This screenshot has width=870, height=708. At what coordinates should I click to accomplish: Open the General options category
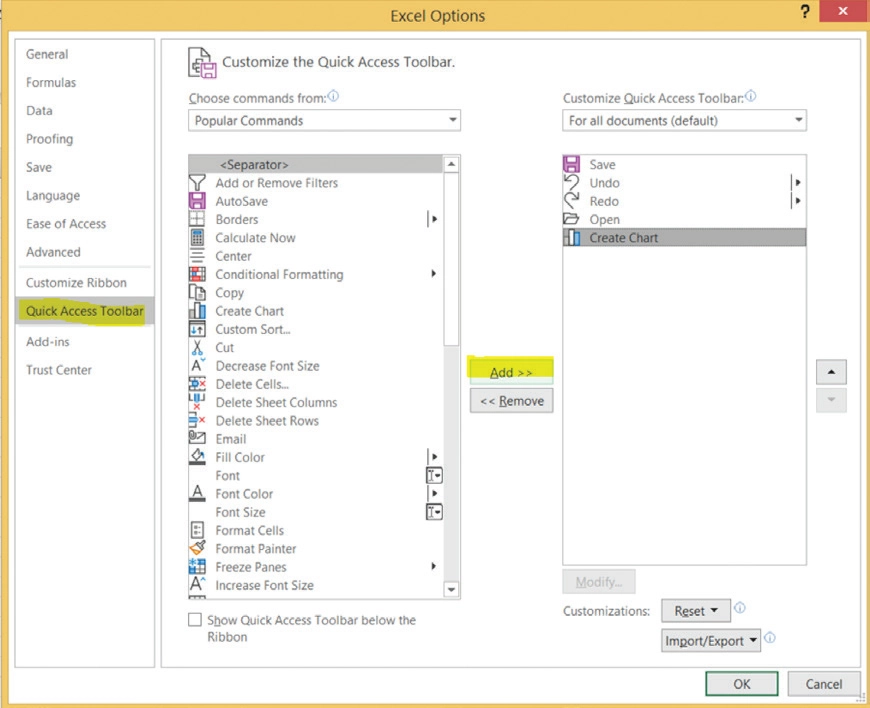47,54
